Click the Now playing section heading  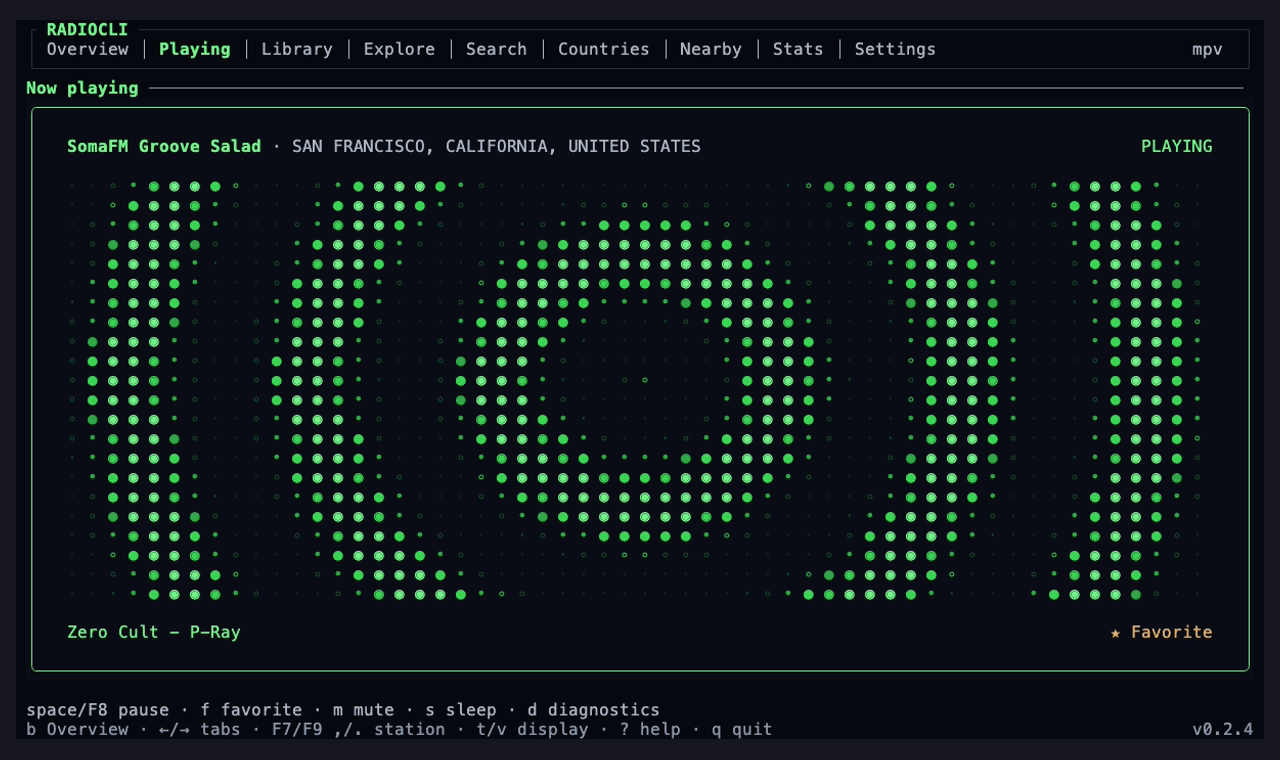82,88
